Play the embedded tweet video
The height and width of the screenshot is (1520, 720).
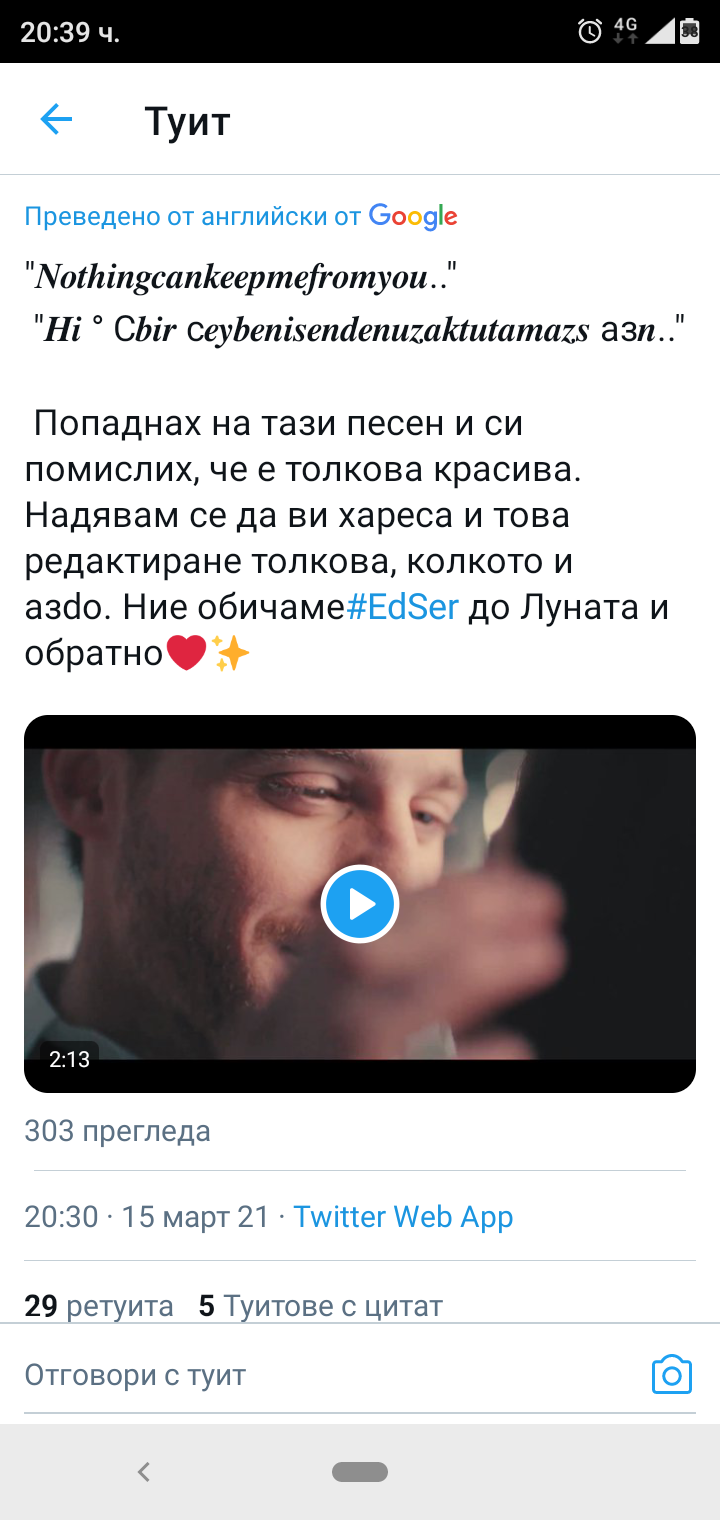pyautogui.click(x=360, y=904)
